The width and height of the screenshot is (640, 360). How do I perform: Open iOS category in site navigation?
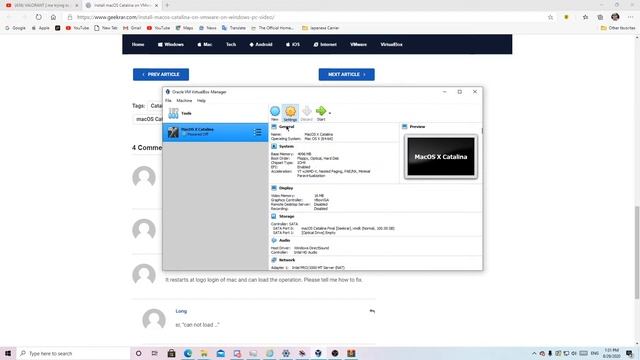point(293,44)
